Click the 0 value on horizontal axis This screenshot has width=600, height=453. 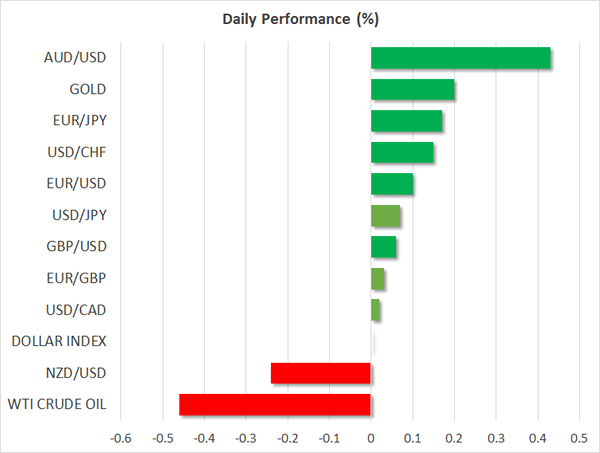coord(371,438)
